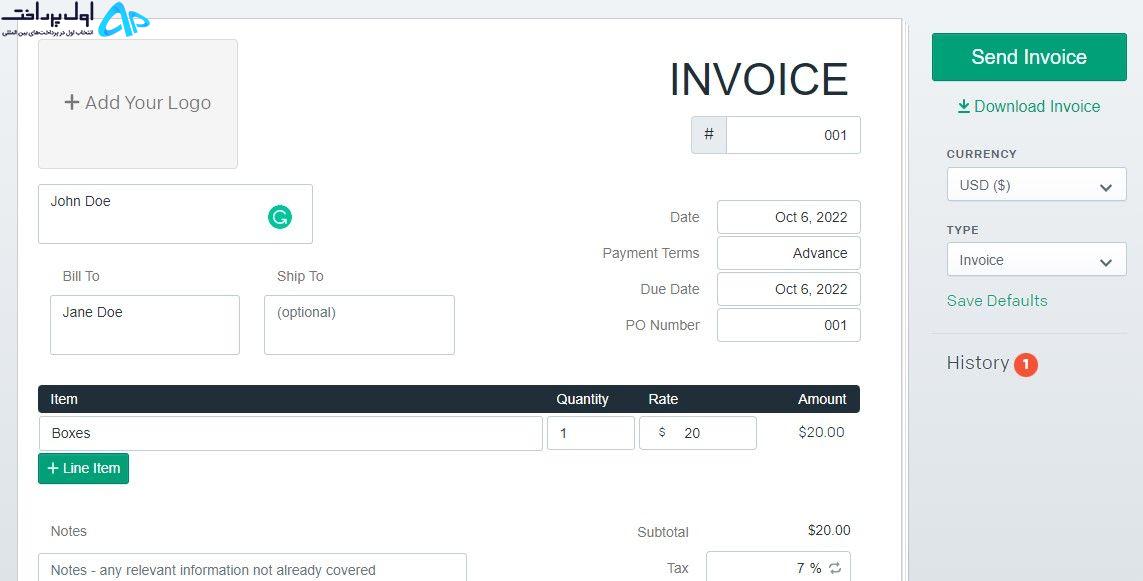Click the PO Number input field
Viewport: 1143px width, 581px height.
click(x=789, y=325)
